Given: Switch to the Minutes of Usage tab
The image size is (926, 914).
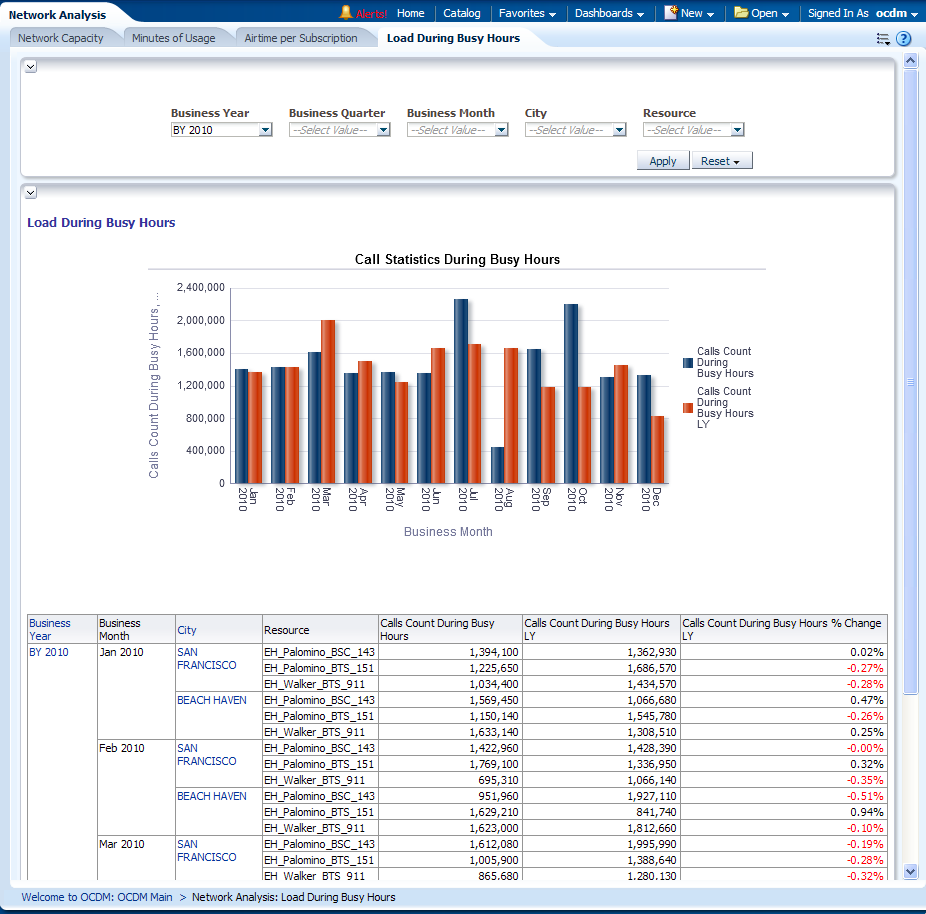Looking at the screenshot, I should click(x=173, y=38).
